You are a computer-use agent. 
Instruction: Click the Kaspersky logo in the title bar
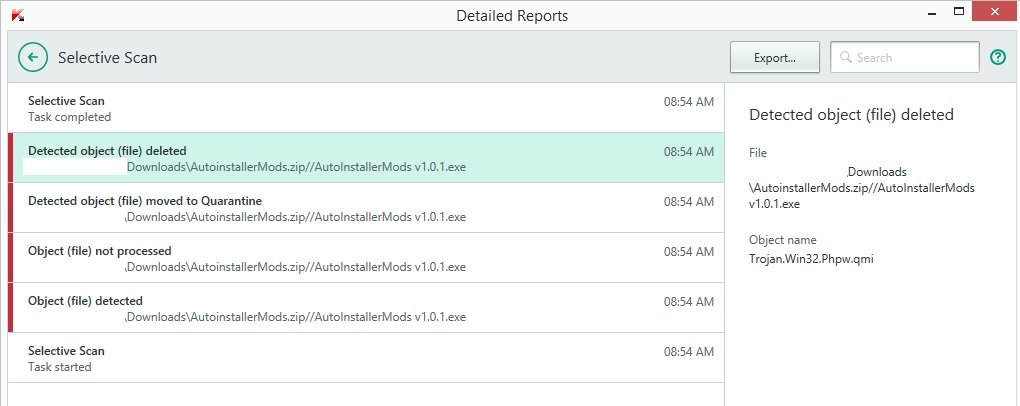click(x=18, y=15)
